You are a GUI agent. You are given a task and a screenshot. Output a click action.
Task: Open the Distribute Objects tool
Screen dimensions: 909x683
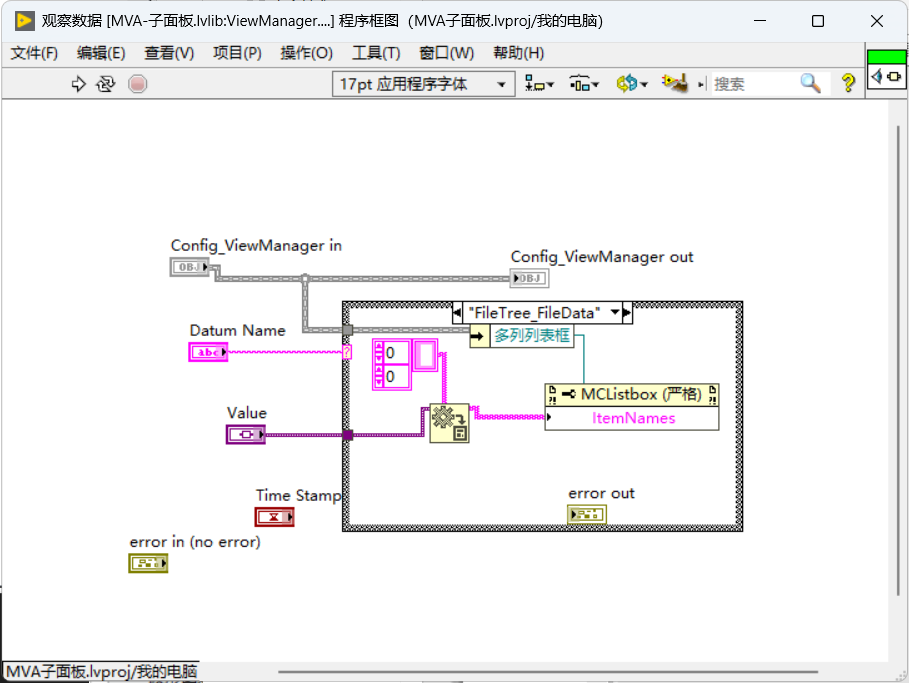pyautogui.click(x=583, y=84)
